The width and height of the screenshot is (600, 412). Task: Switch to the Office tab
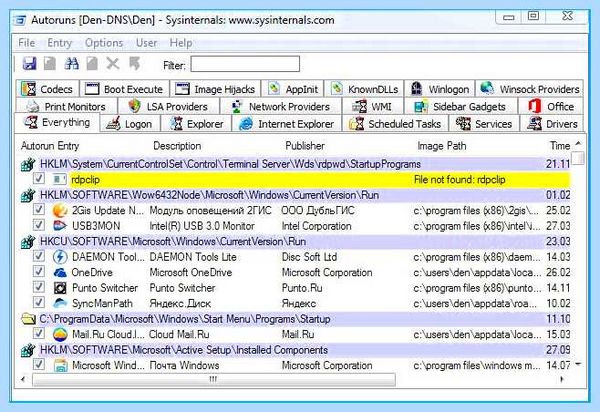coord(551,106)
